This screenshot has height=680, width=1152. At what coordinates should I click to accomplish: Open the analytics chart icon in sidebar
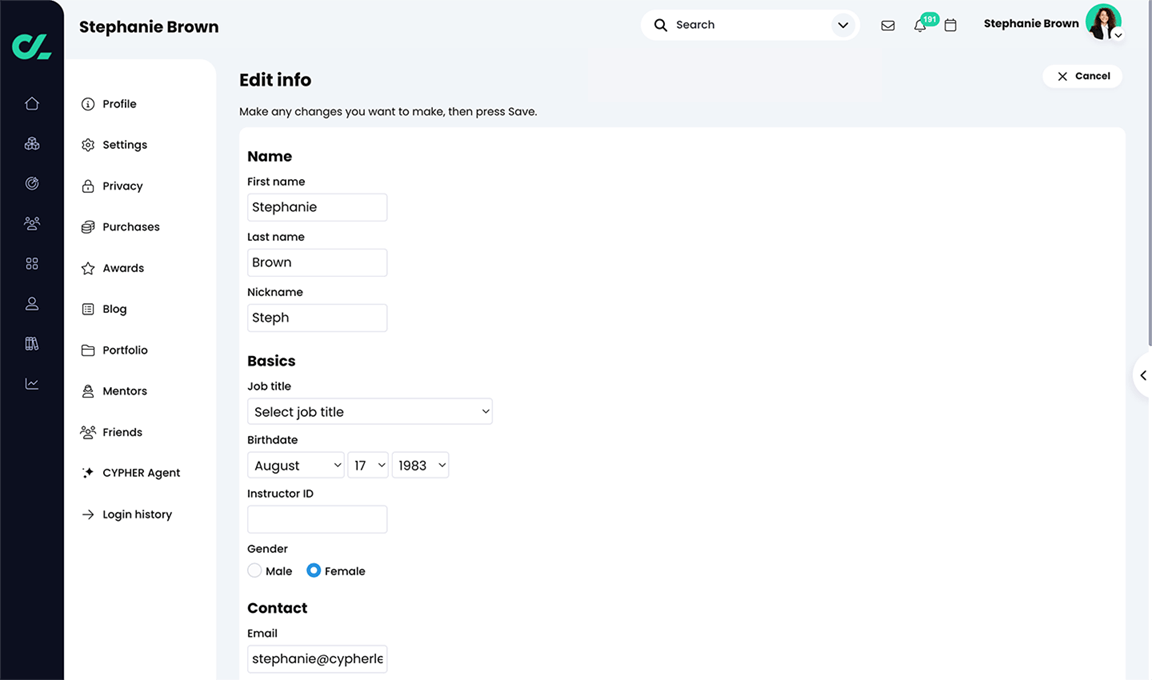(32, 384)
